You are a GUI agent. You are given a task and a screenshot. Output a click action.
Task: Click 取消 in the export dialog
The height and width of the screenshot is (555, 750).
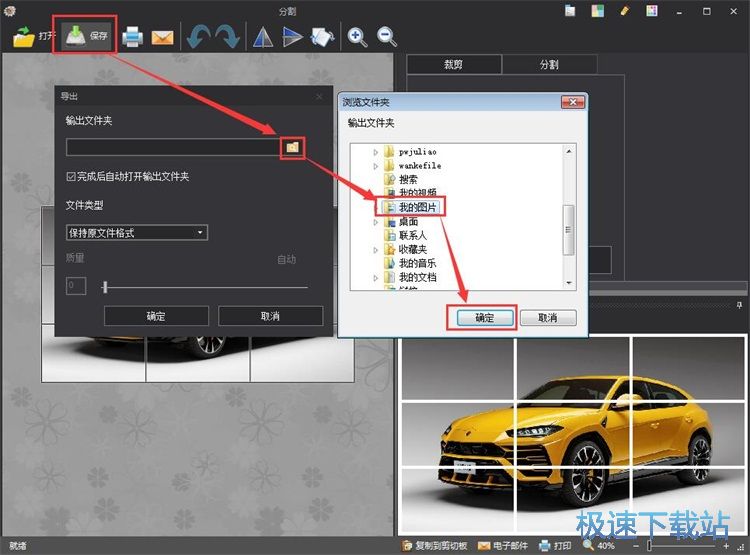click(270, 316)
